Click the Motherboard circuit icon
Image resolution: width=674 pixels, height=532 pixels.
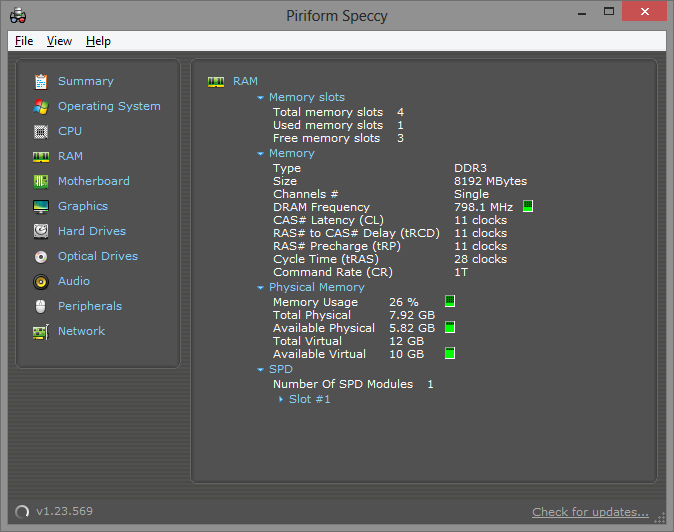click(x=41, y=181)
